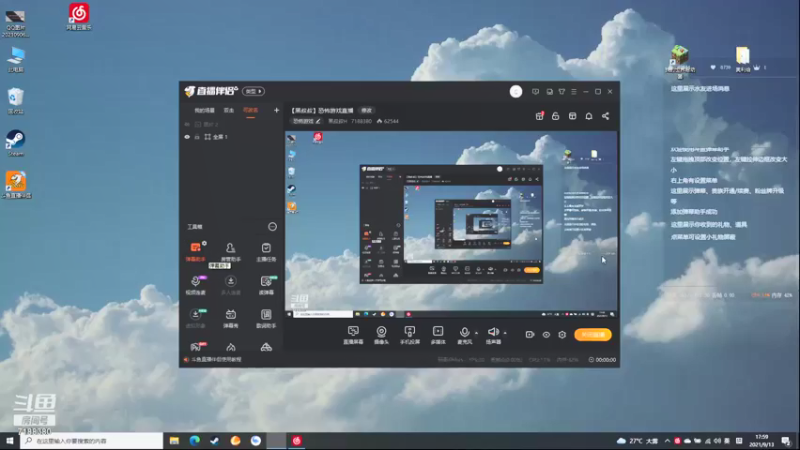This screenshot has width=800, height=450.
Task: Add a 直播屏幕 screen capture source
Action: pos(353,335)
